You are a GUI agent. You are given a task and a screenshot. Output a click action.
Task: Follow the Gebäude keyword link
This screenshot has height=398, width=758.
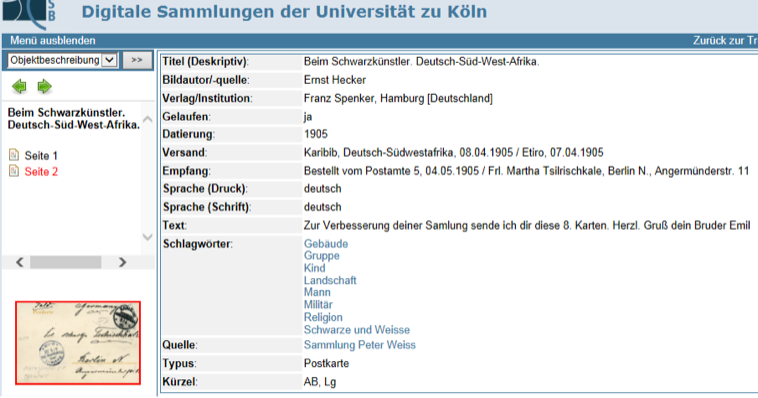pos(326,244)
